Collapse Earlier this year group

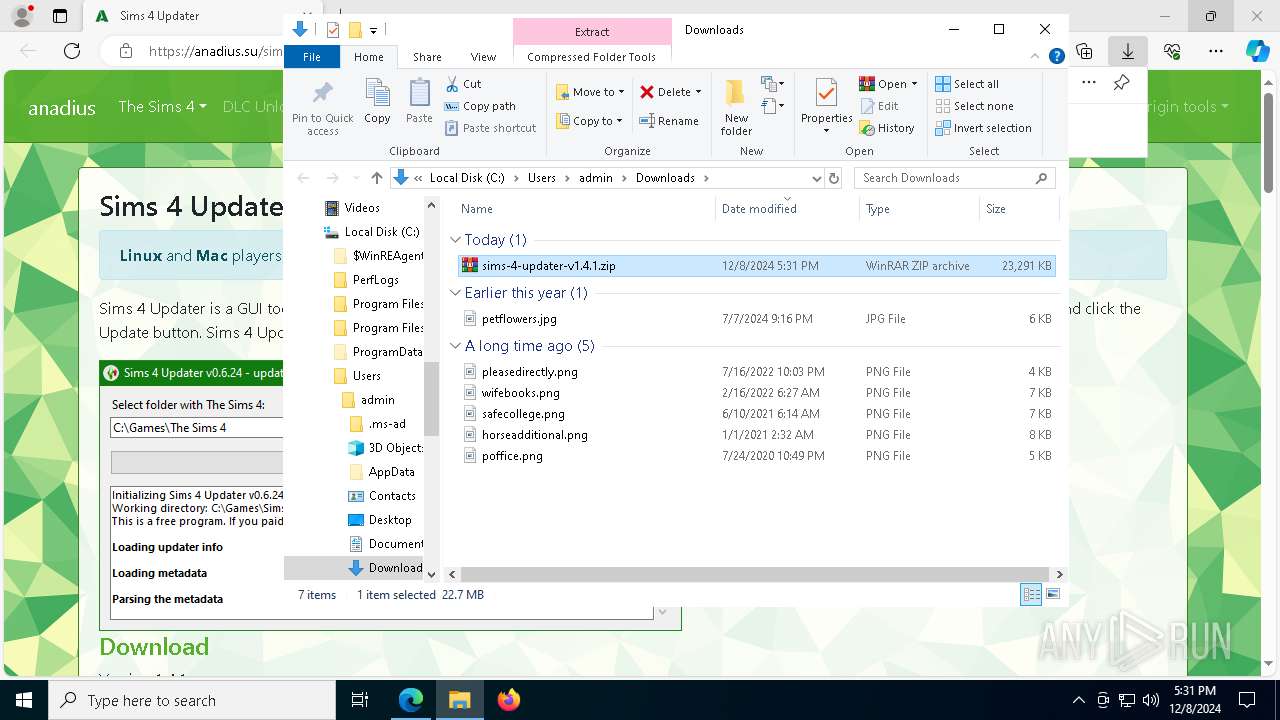(456, 293)
